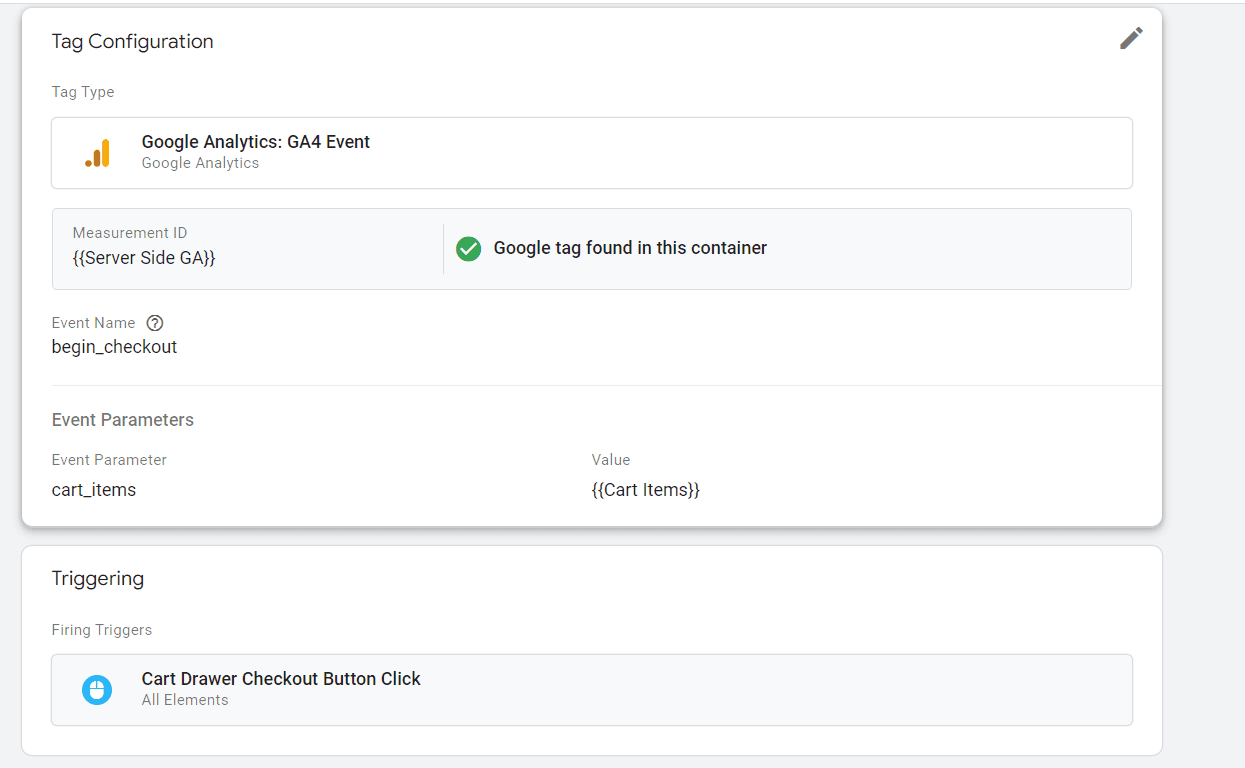Click the cart_items event parameter name

tap(93, 489)
